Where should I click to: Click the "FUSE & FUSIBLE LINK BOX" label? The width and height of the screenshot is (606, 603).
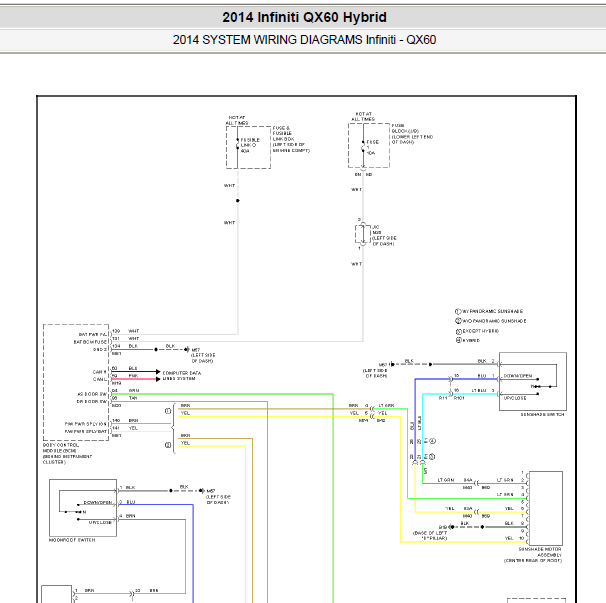pos(283,133)
